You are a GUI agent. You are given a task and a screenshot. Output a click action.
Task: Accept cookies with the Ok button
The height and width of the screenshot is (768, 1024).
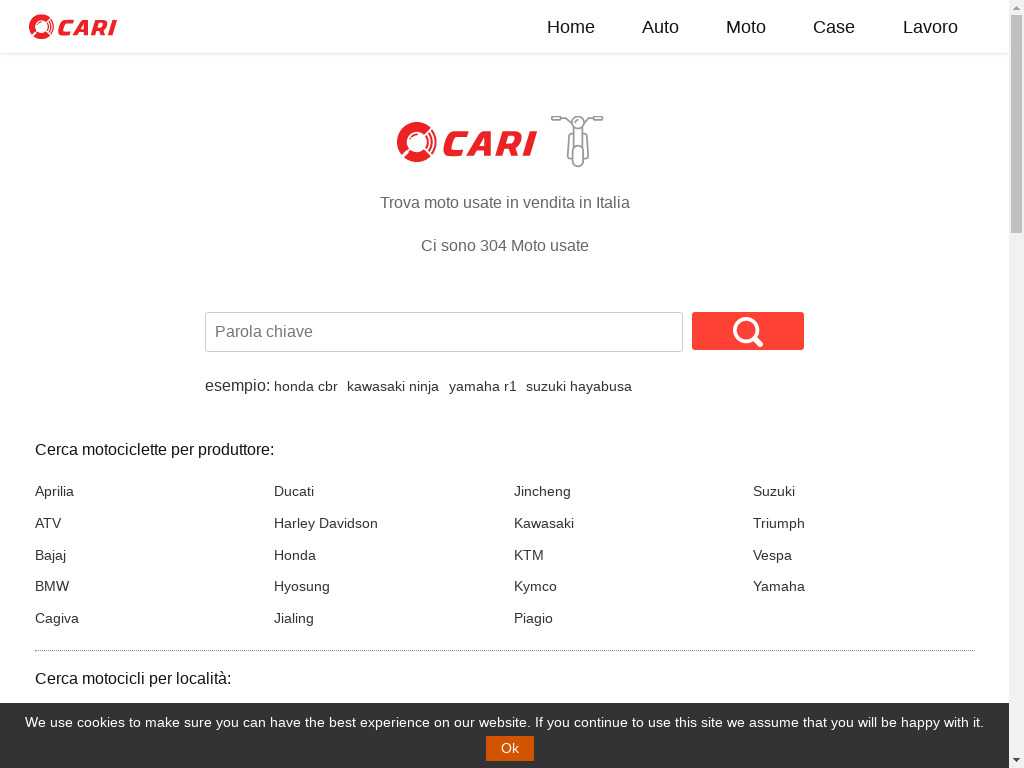click(x=510, y=748)
